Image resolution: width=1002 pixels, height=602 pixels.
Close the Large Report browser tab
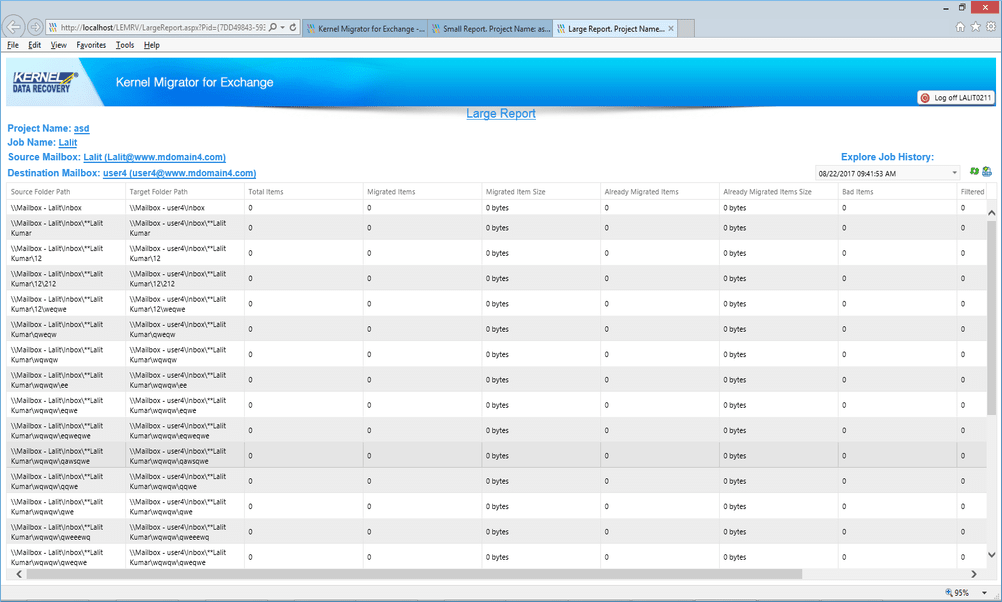tap(671, 29)
